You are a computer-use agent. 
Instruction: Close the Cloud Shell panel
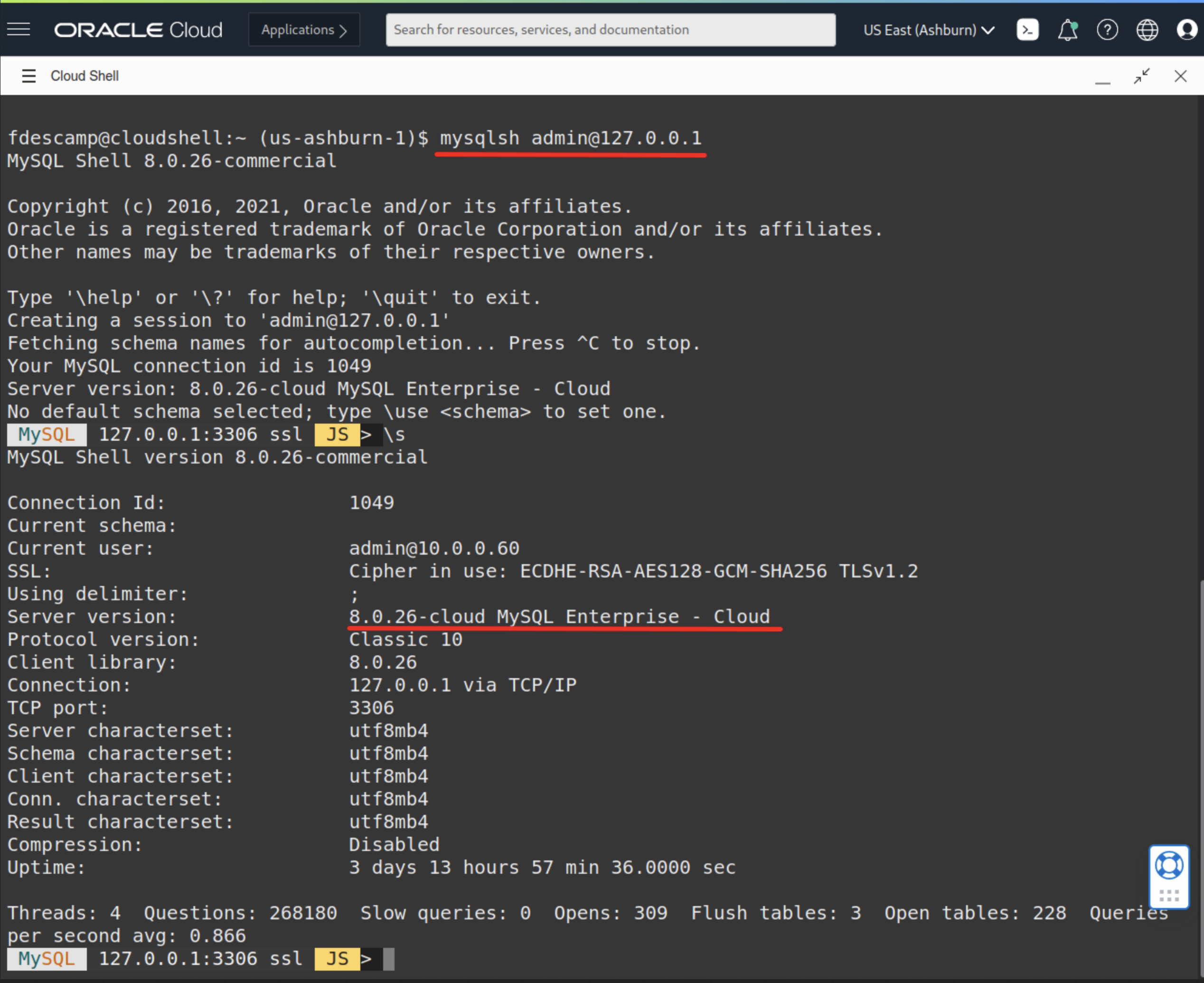tap(1180, 76)
